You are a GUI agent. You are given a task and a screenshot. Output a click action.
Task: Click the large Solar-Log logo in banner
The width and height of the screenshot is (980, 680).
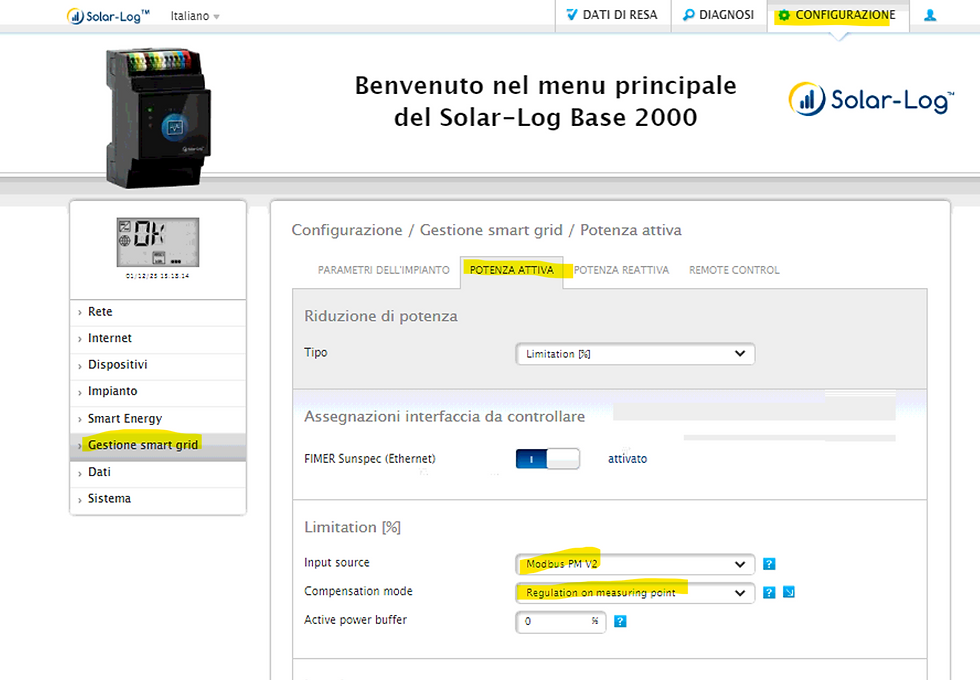click(x=871, y=99)
